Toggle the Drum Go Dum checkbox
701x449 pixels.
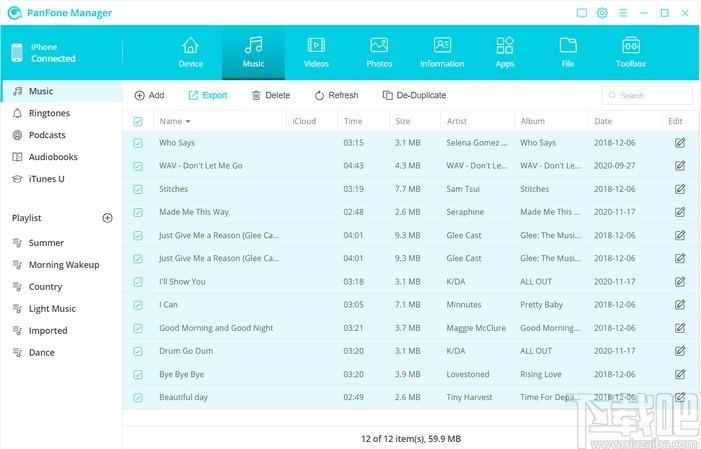click(138, 351)
